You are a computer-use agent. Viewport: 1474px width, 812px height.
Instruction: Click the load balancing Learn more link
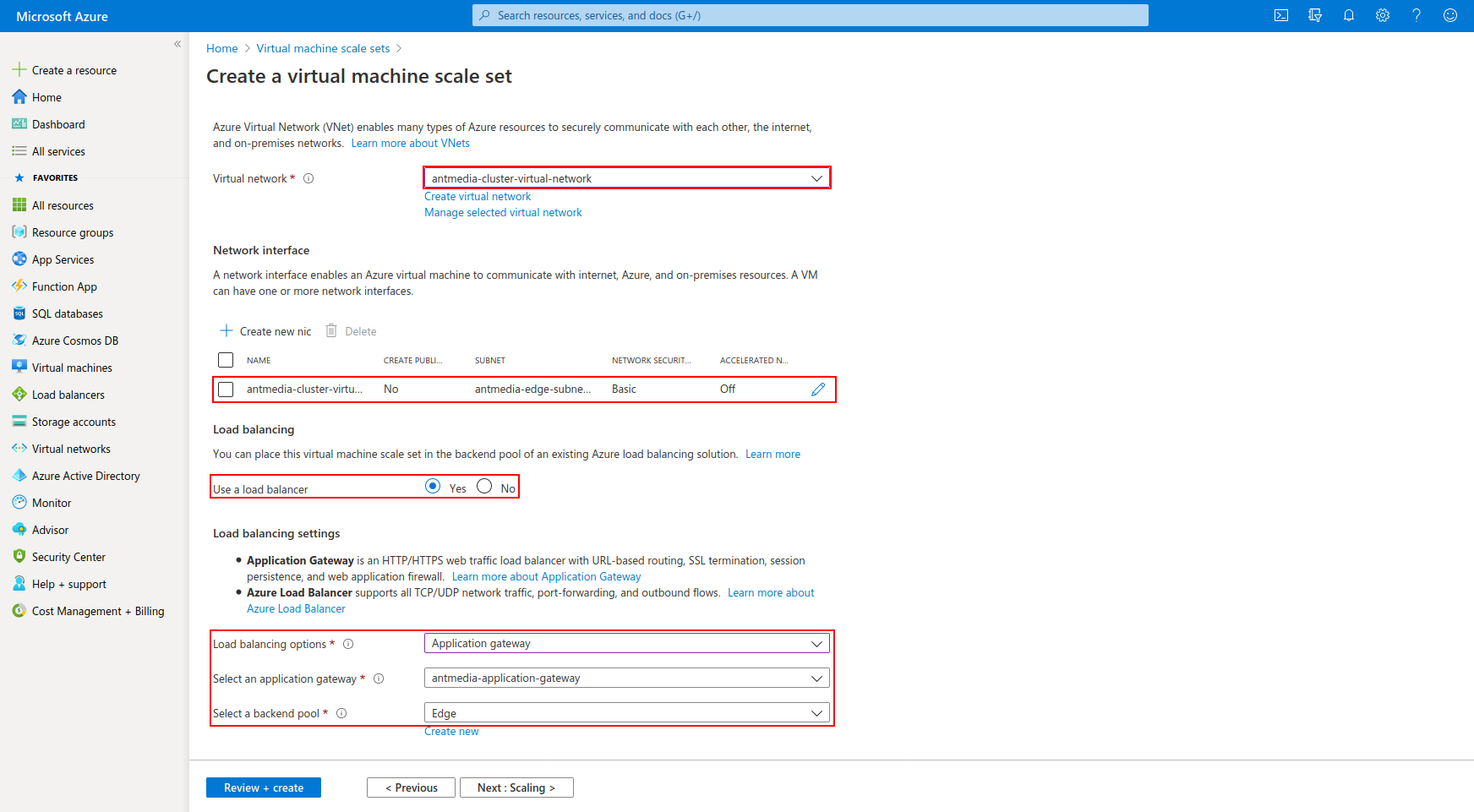772,455
